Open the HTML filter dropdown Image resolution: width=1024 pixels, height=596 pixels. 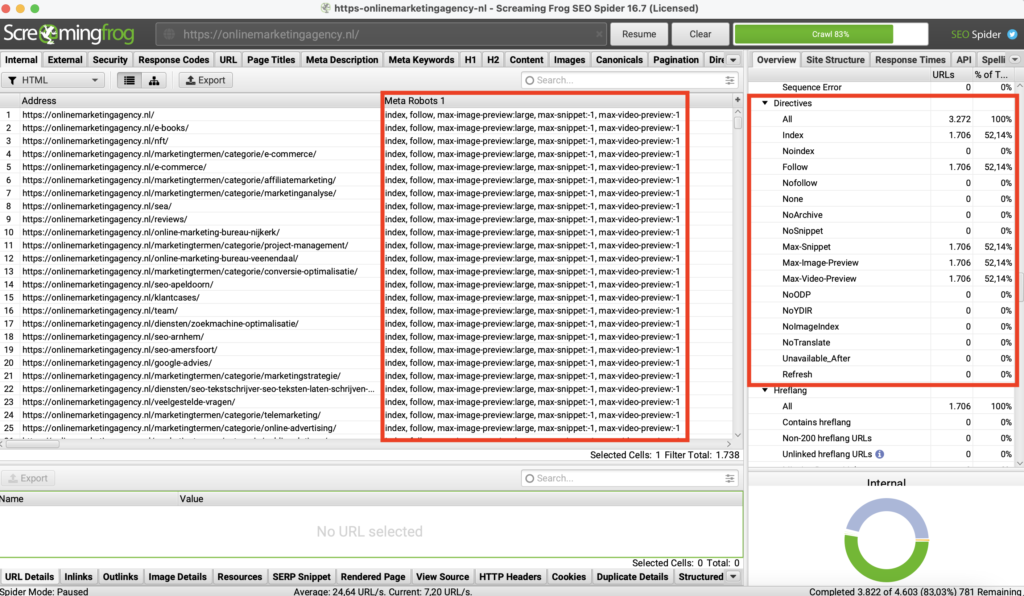55,80
